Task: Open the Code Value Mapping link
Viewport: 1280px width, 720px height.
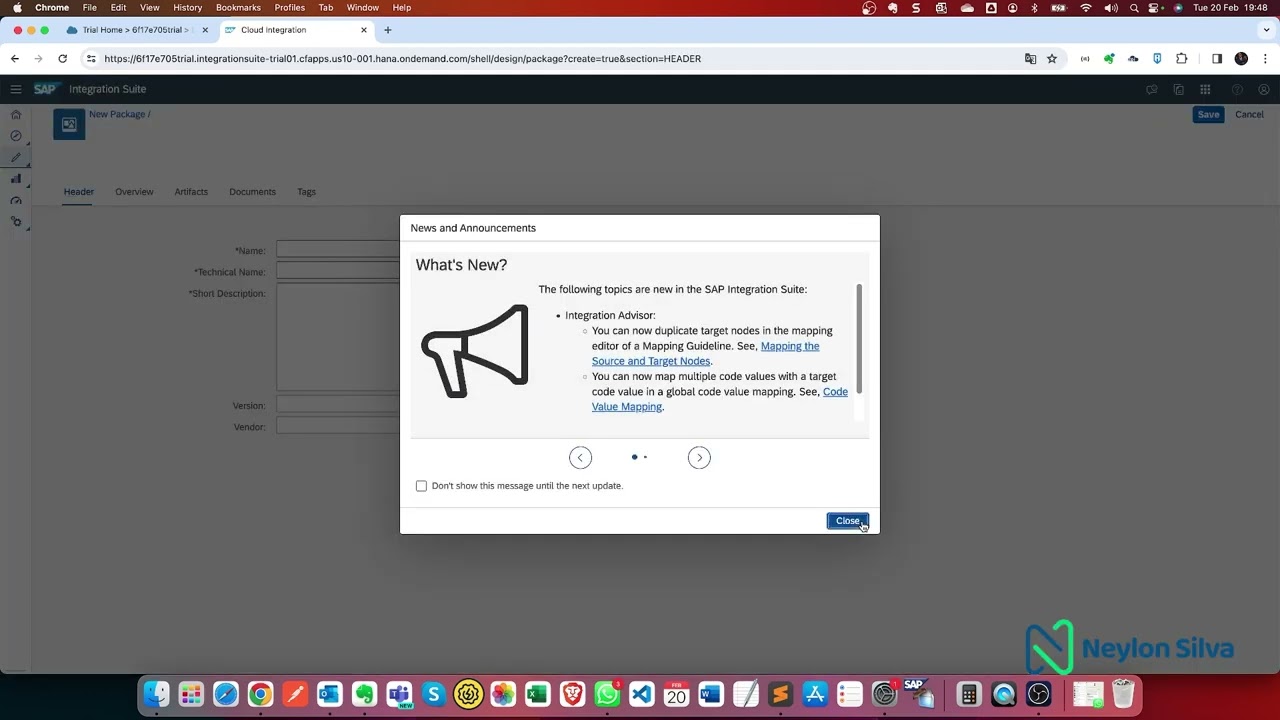Action: (720, 399)
